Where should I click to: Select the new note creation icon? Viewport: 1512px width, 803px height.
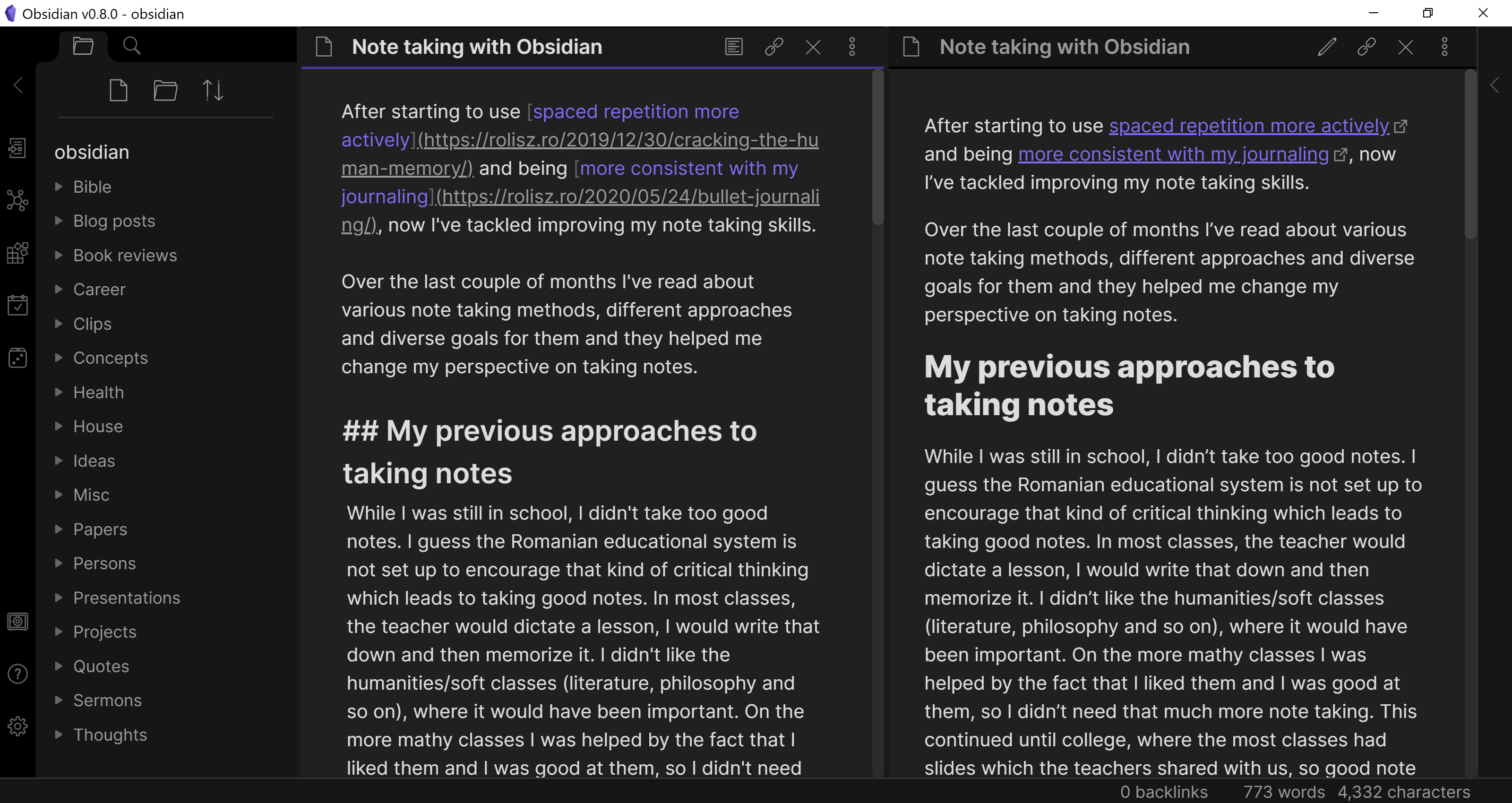pos(119,90)
